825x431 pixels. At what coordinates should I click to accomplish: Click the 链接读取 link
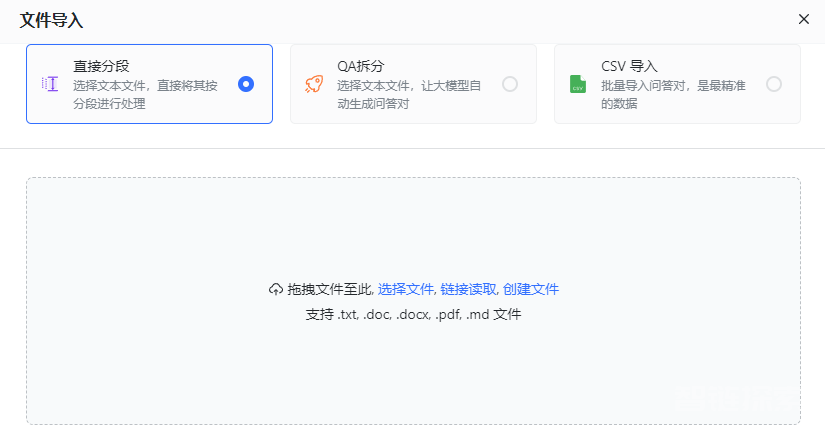(468, 289)
